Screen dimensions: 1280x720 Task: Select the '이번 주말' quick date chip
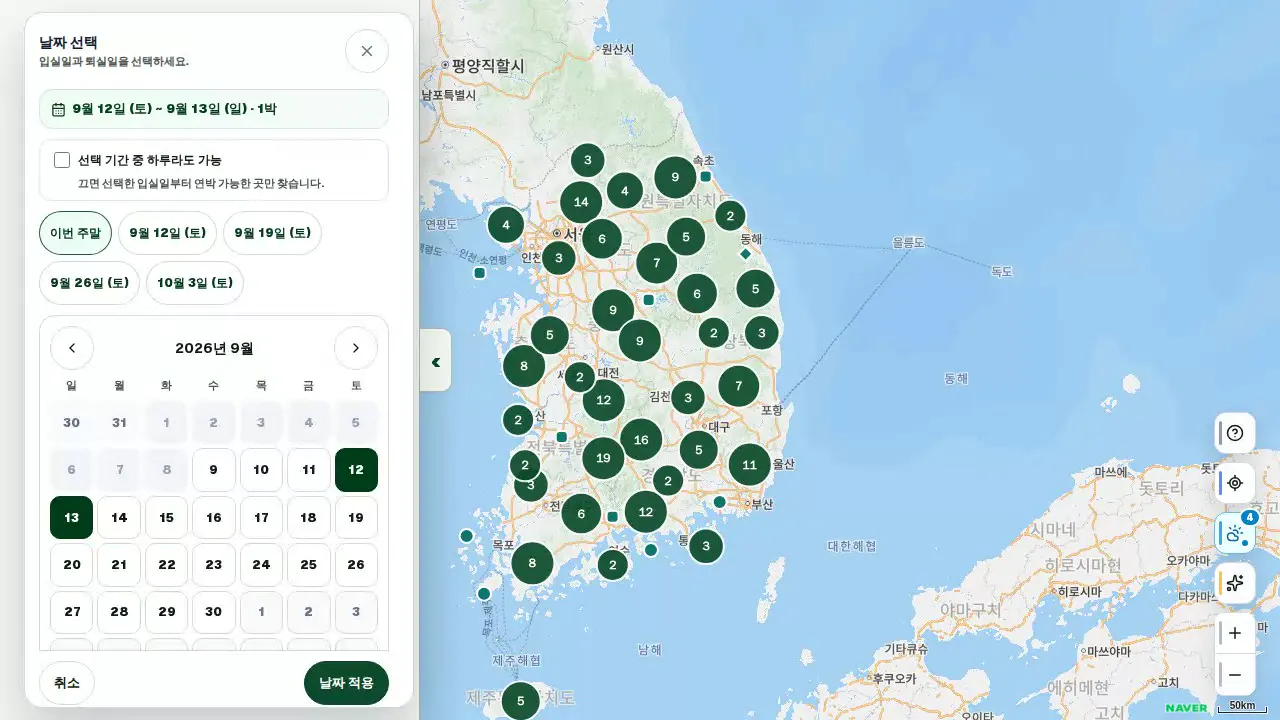coord(75,233)
